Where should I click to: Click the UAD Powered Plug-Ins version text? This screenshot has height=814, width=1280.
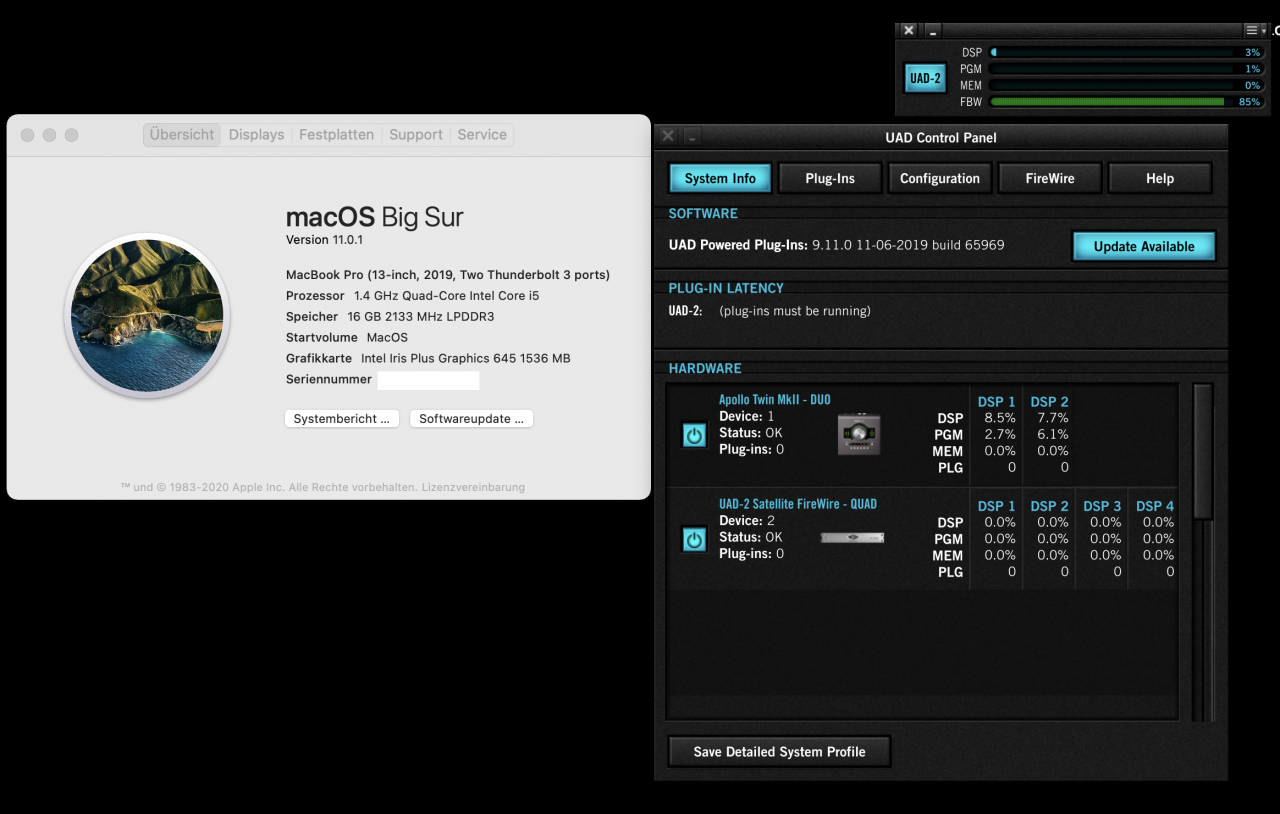click(x=836, y=245)
